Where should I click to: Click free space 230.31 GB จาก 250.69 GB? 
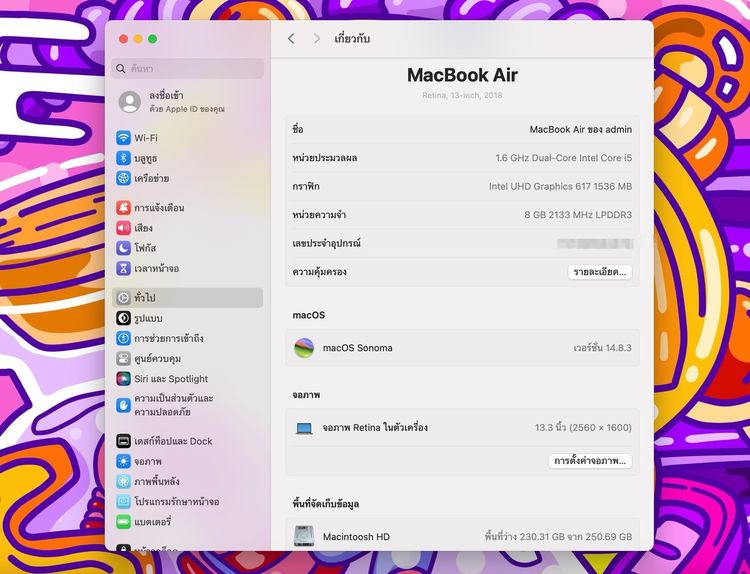pyautogui.click(x=558, y=537)
